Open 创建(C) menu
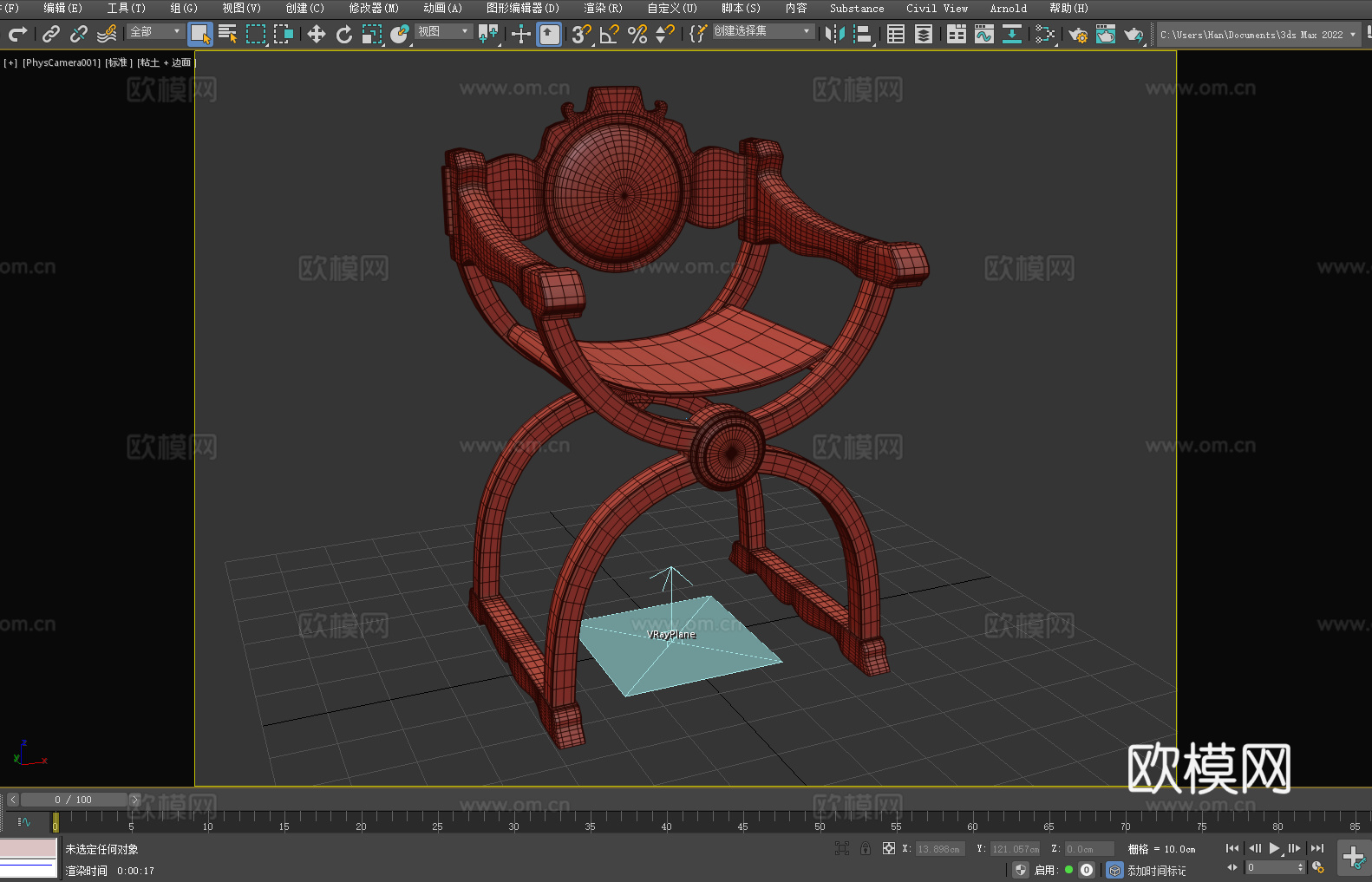This screenshot has width=1372, height=882. coord(305,8)
